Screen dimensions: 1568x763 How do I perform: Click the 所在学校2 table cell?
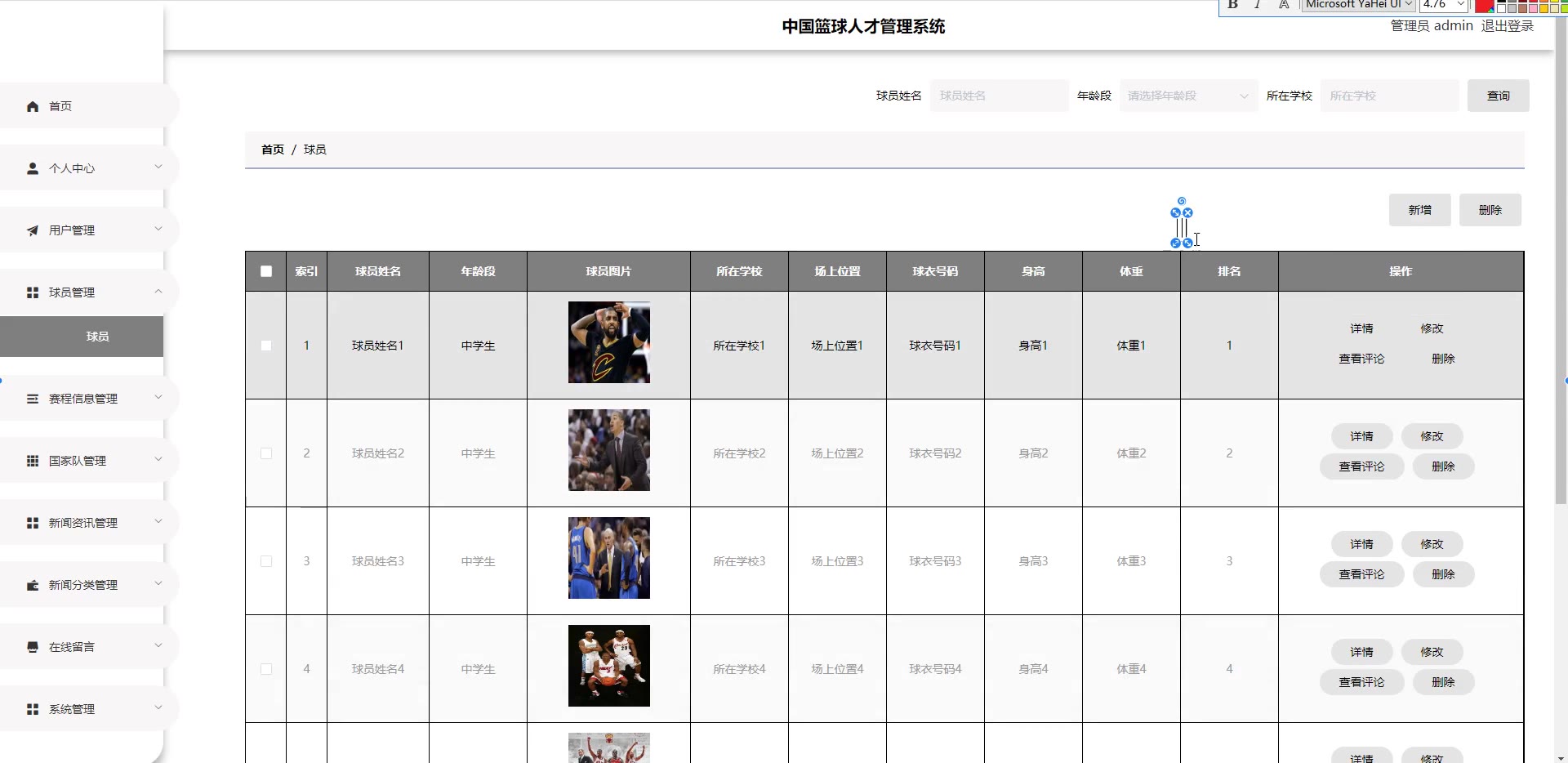pos(739,453)
